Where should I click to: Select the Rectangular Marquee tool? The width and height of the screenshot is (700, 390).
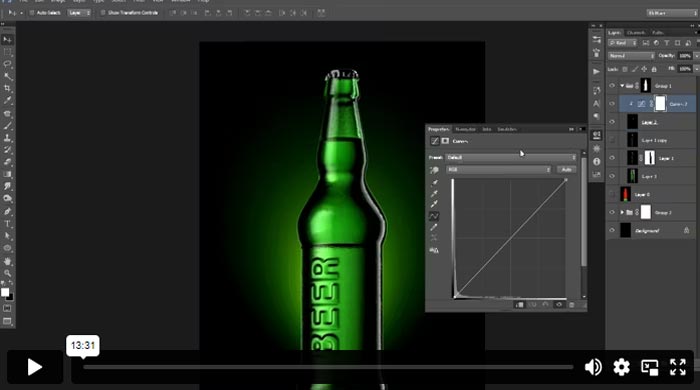click(x=8, y=53)
